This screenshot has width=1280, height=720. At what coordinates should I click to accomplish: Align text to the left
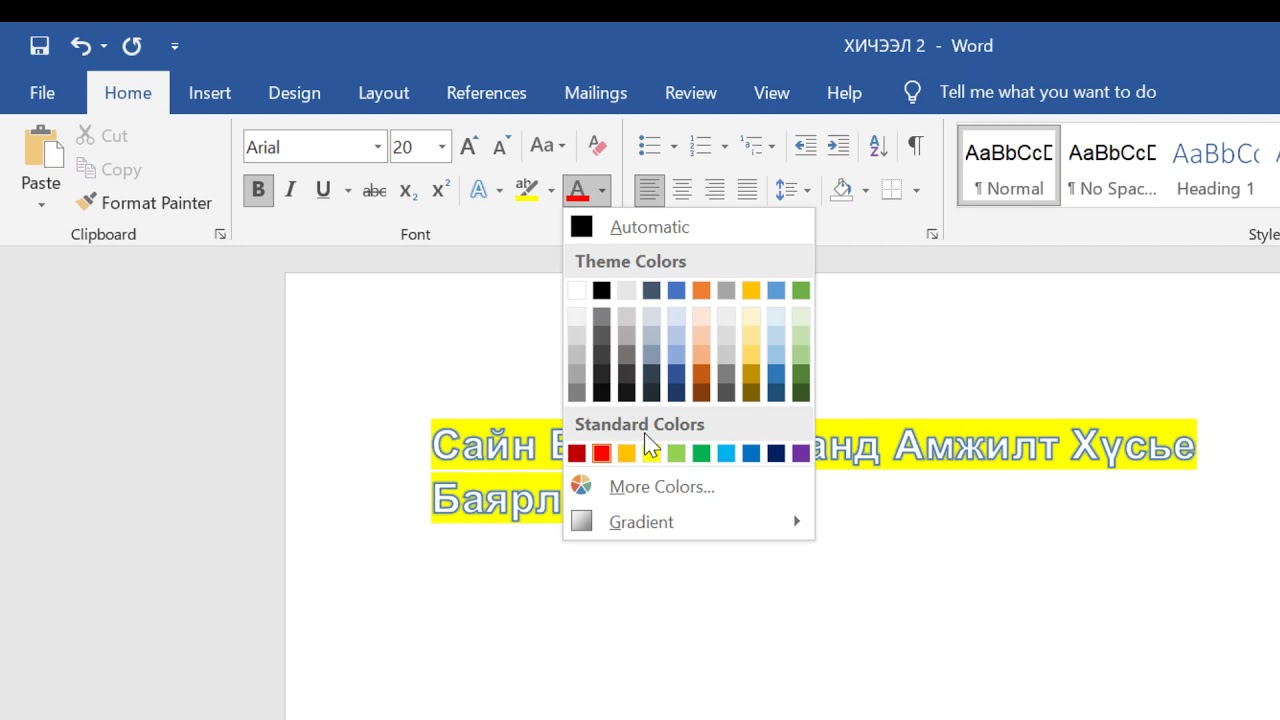click(650, 189)
